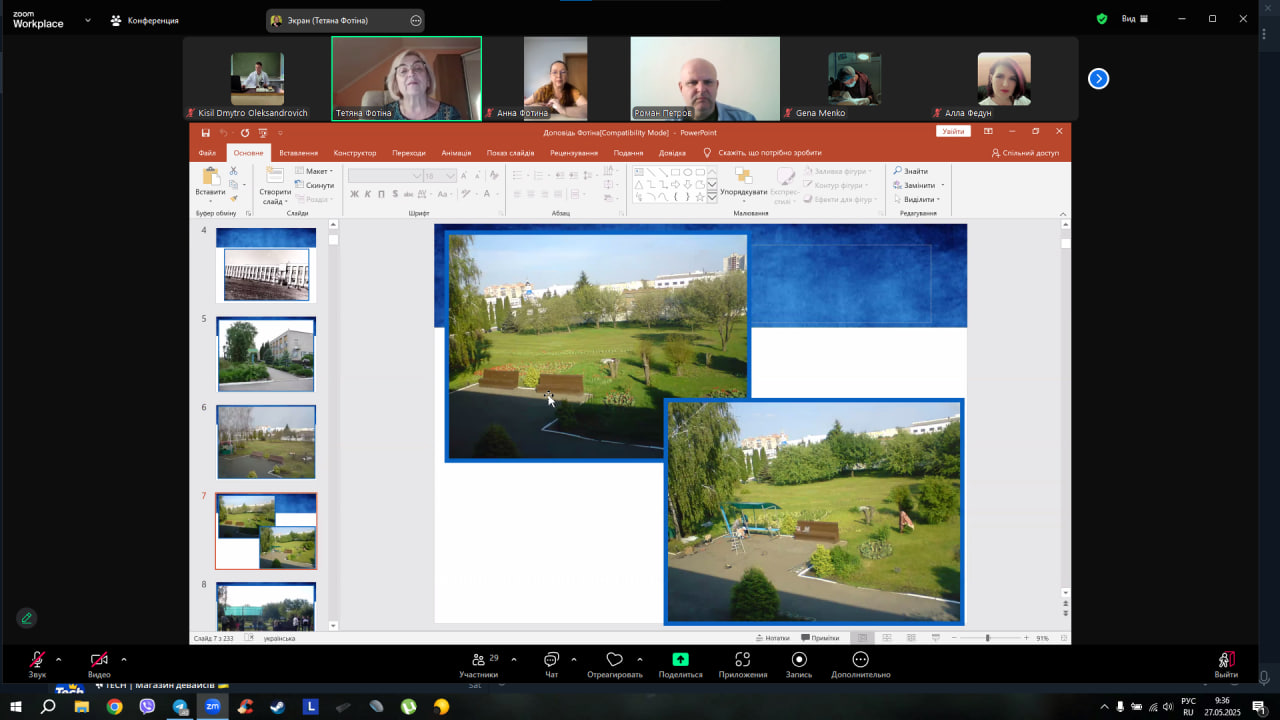Switch to the Анімація ribbon tab
1280x720 pixels.
(456, 153)
